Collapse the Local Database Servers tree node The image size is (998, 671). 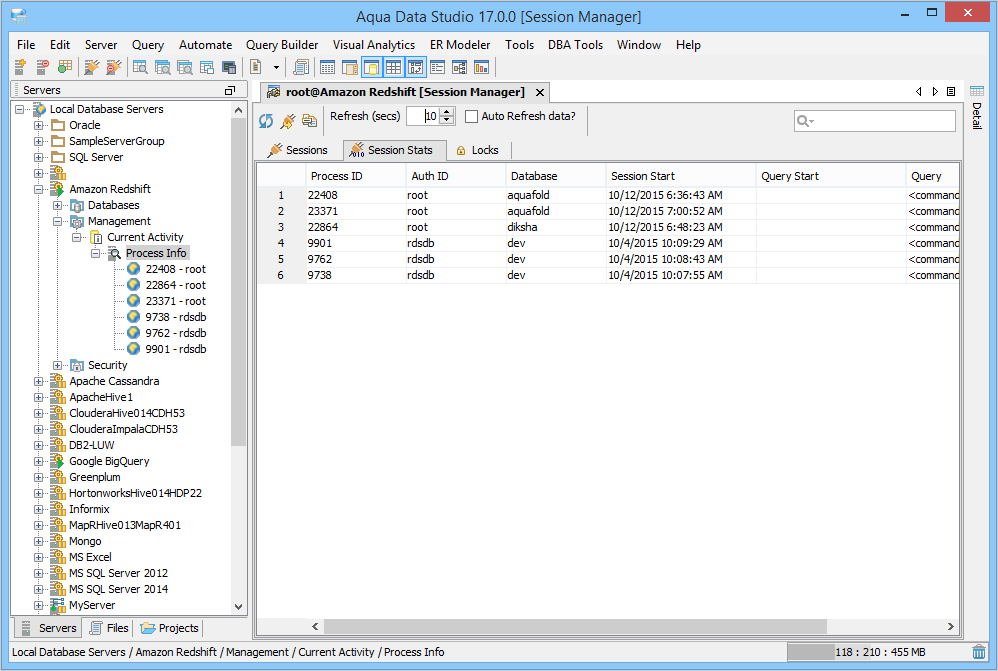[x=20, y=109]
